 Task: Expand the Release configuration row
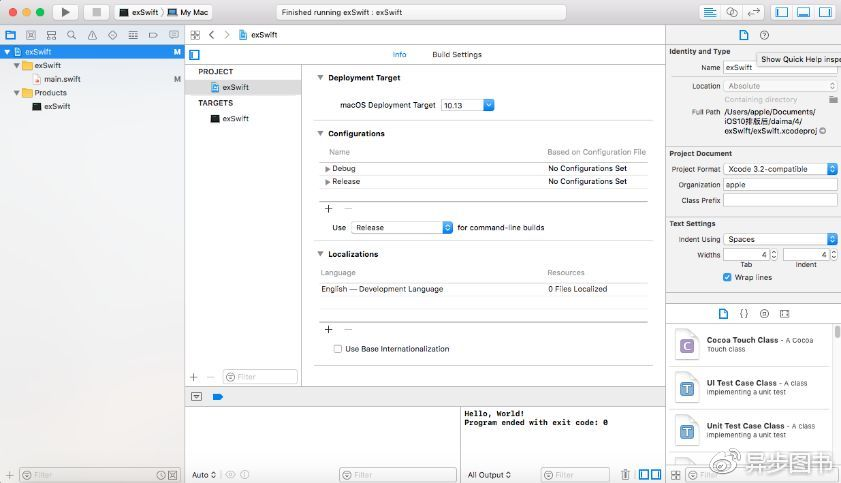tap(327, 182)
